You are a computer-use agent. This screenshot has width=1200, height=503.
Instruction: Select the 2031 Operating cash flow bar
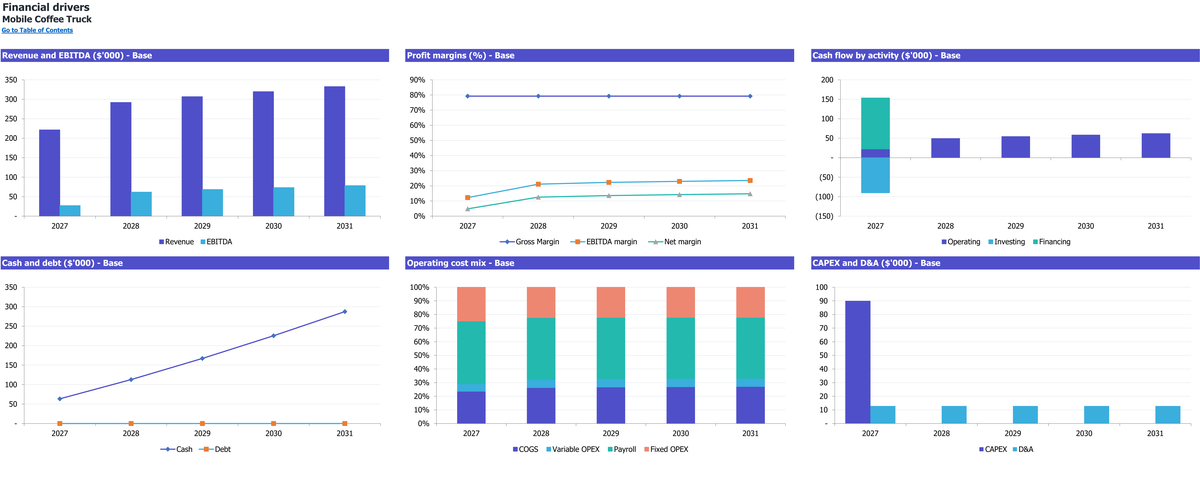click(x=1156, y=146)
